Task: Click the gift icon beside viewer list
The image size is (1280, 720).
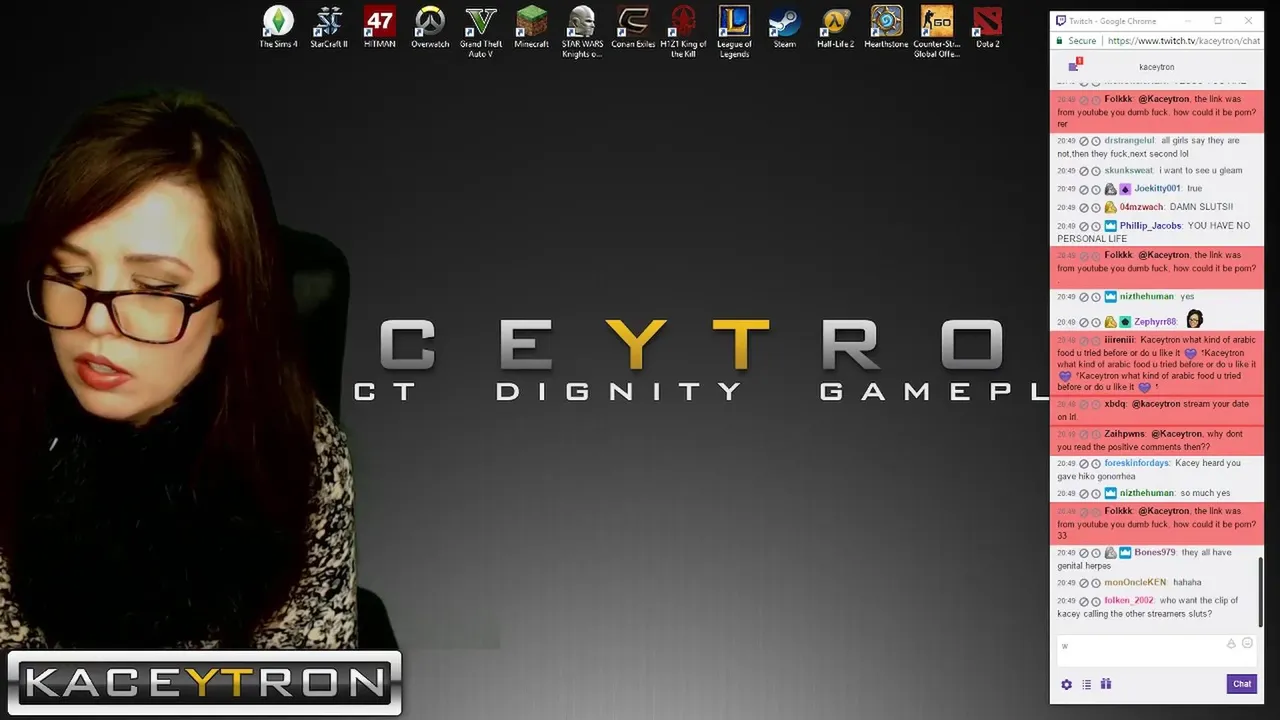Action: 1106,684
